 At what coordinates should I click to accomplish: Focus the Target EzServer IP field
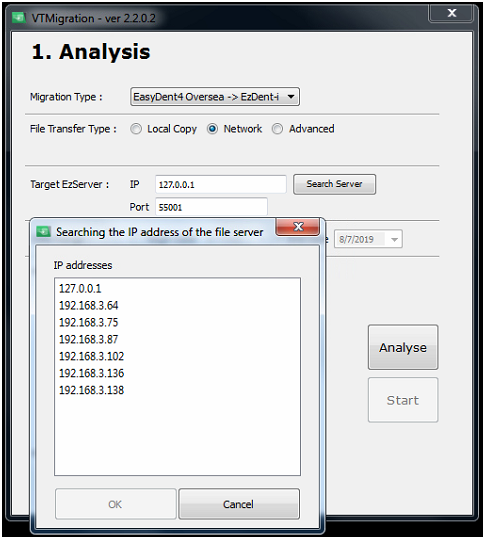221,185
